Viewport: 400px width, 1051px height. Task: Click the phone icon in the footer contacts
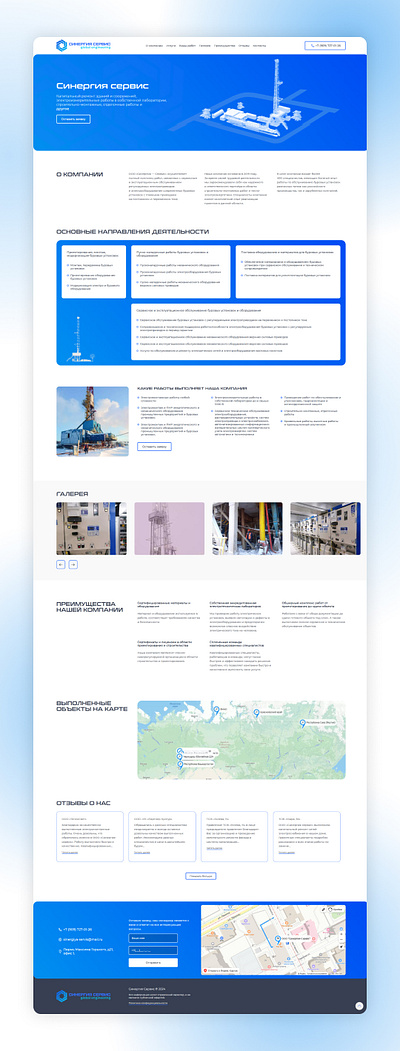coord(60,929)
